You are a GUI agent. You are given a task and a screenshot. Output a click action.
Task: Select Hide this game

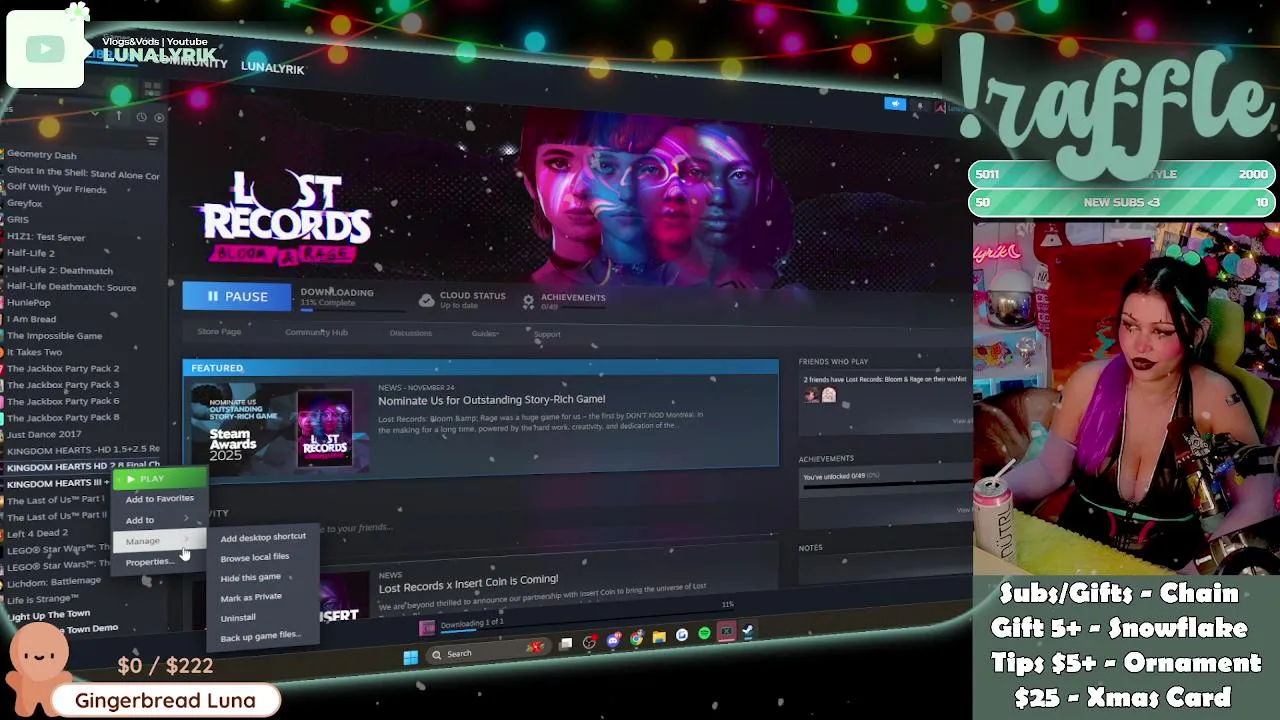click(x=251, y=577)
